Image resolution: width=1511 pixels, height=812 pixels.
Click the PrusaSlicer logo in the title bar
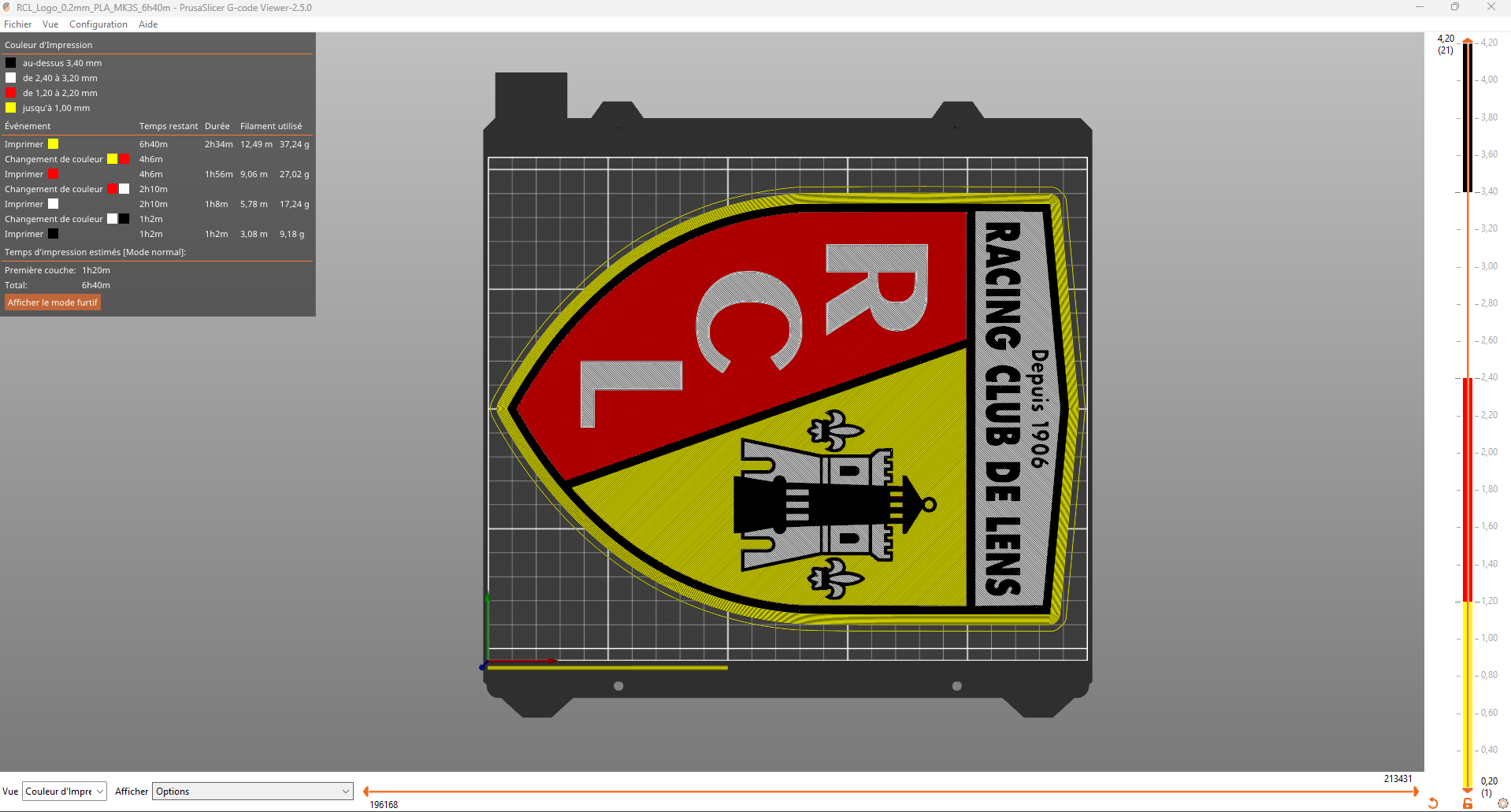click(7, 7)
